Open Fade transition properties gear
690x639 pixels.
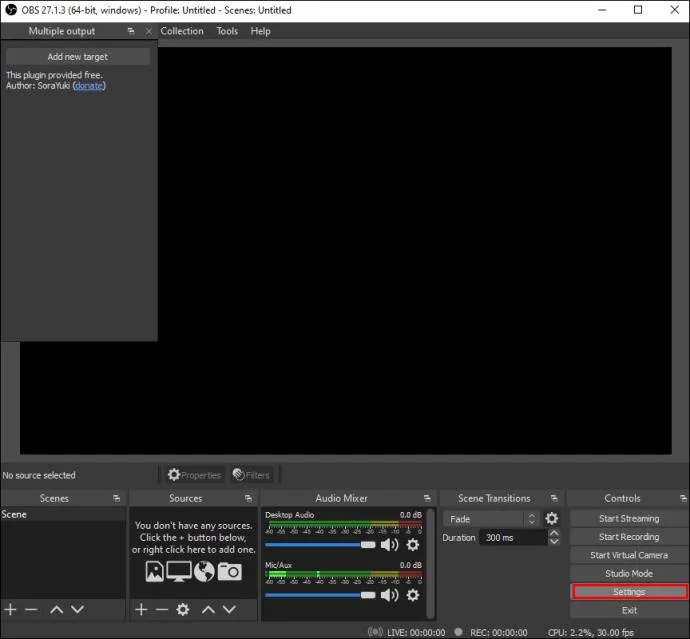552,518
